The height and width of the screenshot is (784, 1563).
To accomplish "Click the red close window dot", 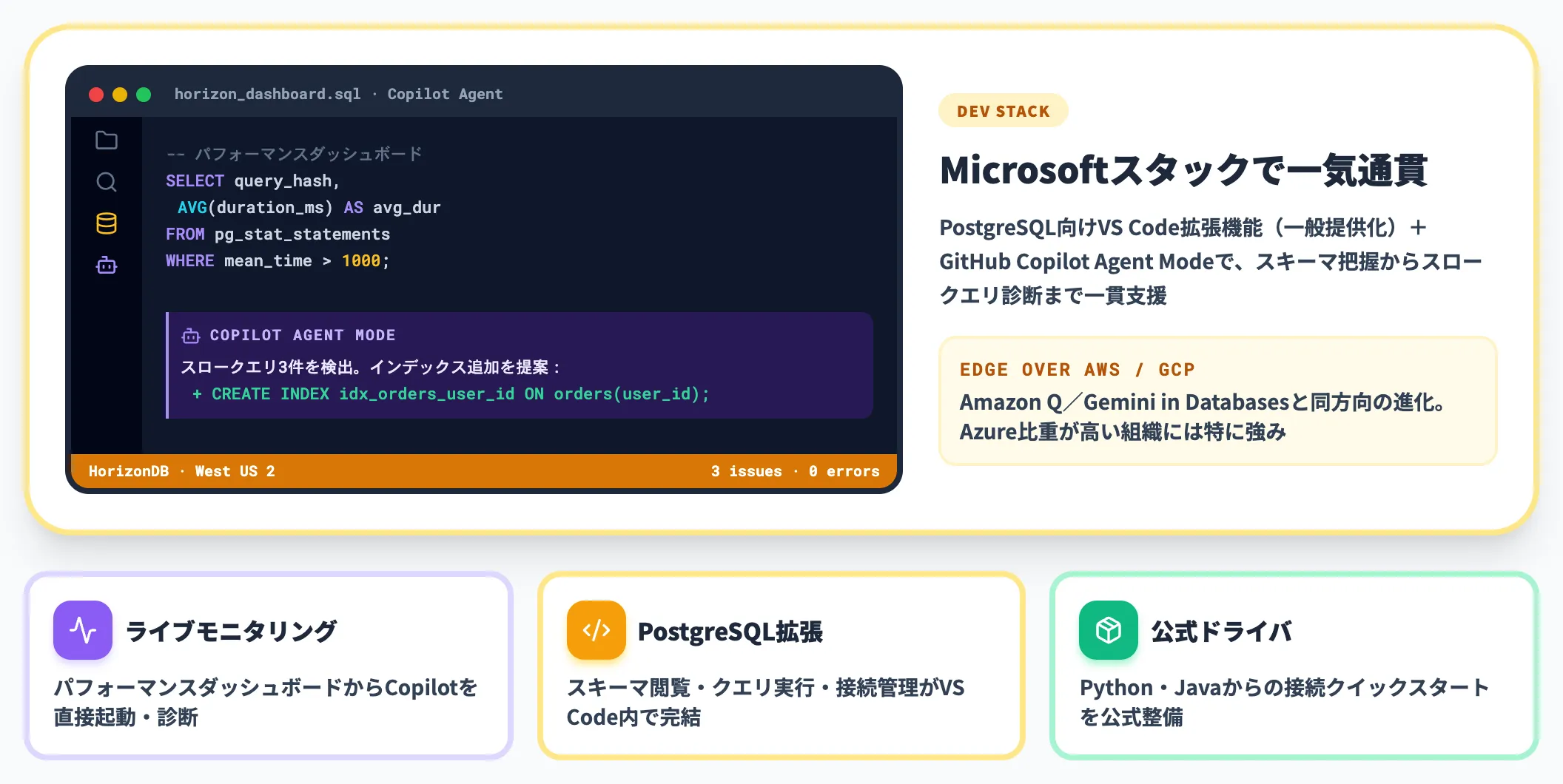I will point(96,95).
